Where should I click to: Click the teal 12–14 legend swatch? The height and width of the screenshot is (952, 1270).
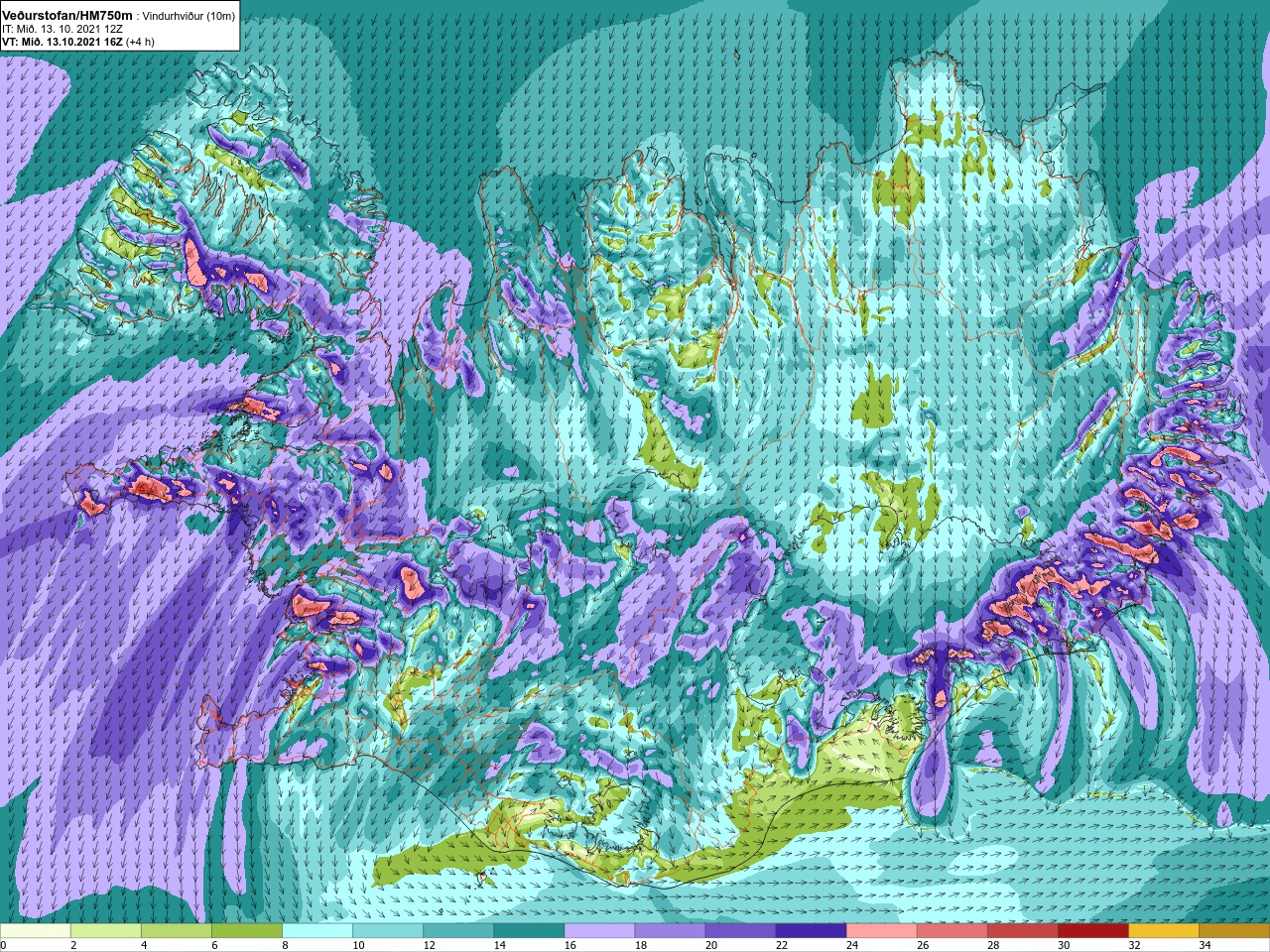[458, 931]
